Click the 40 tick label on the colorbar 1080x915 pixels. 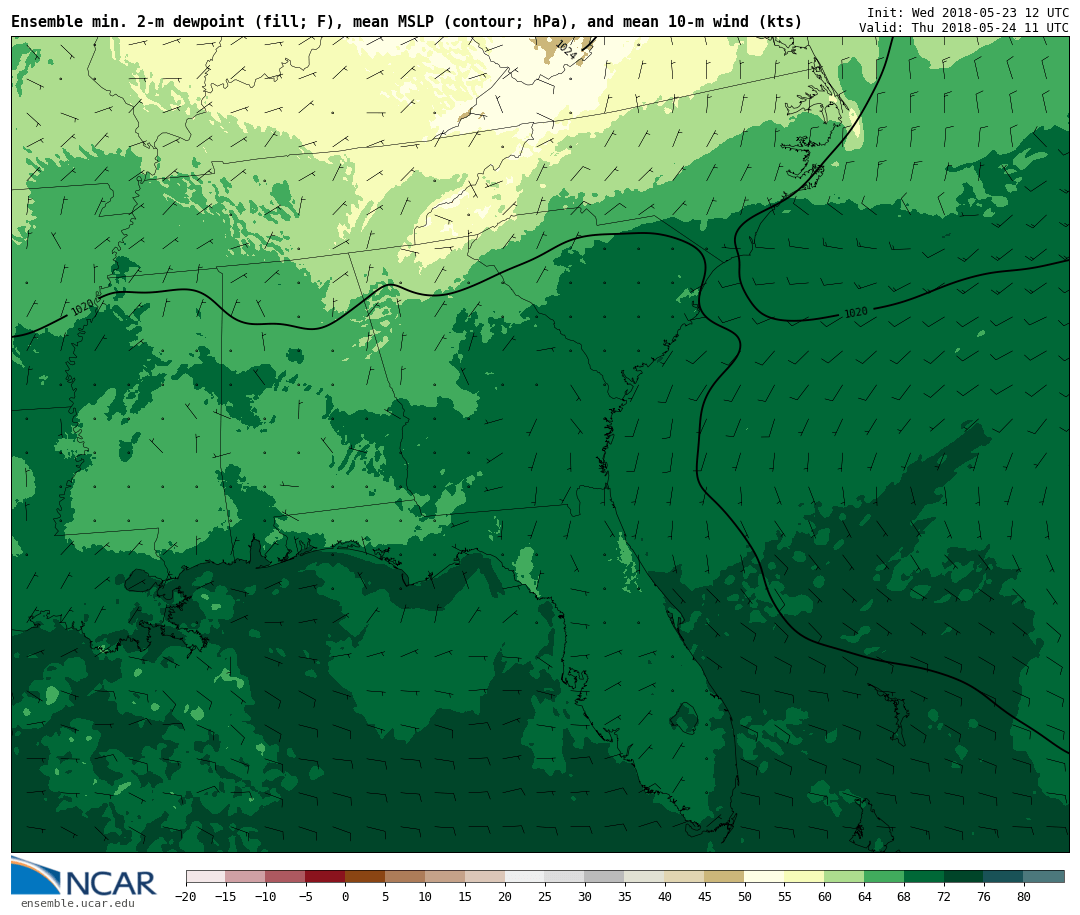coord(665,896)
